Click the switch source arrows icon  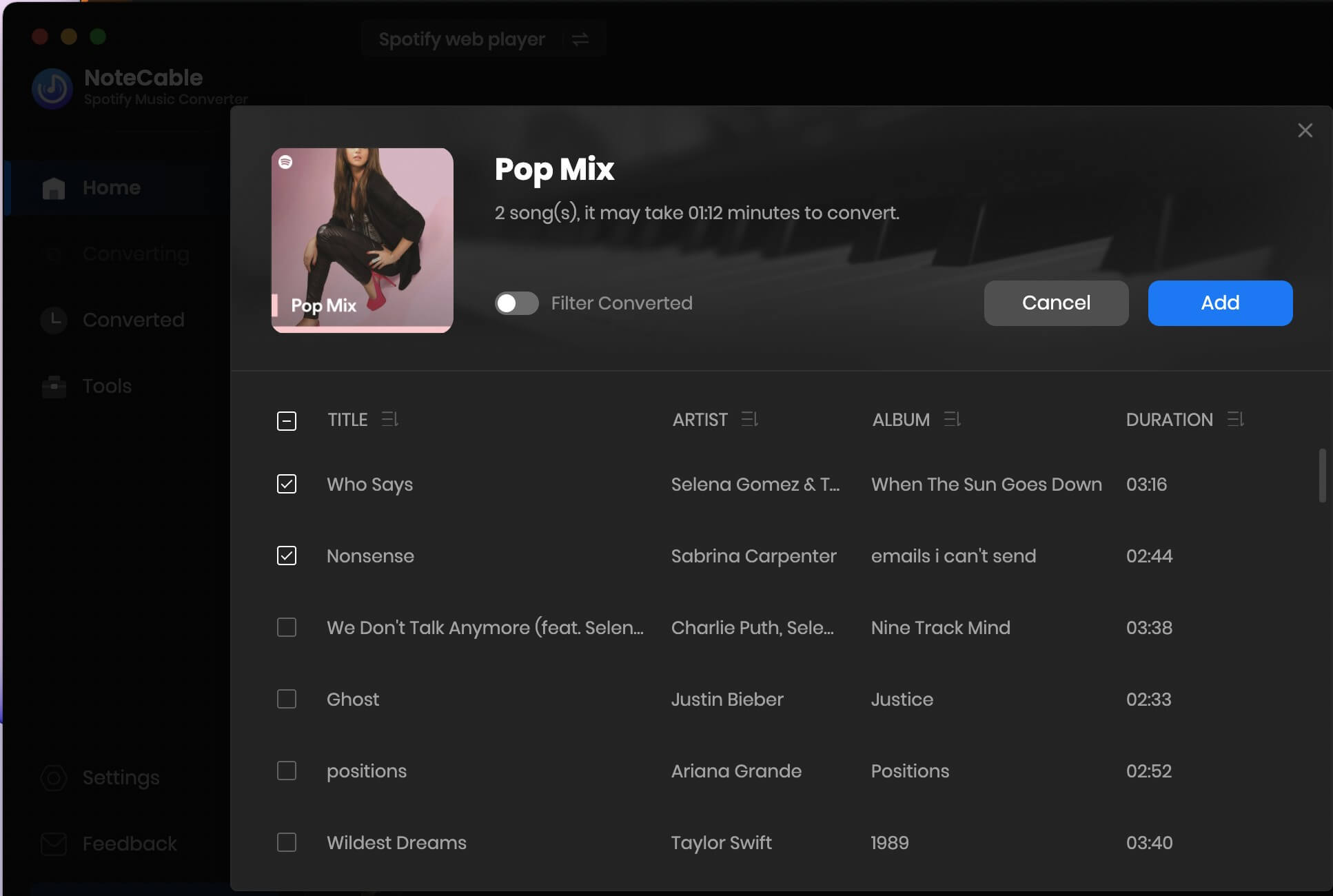coord(580,39)
